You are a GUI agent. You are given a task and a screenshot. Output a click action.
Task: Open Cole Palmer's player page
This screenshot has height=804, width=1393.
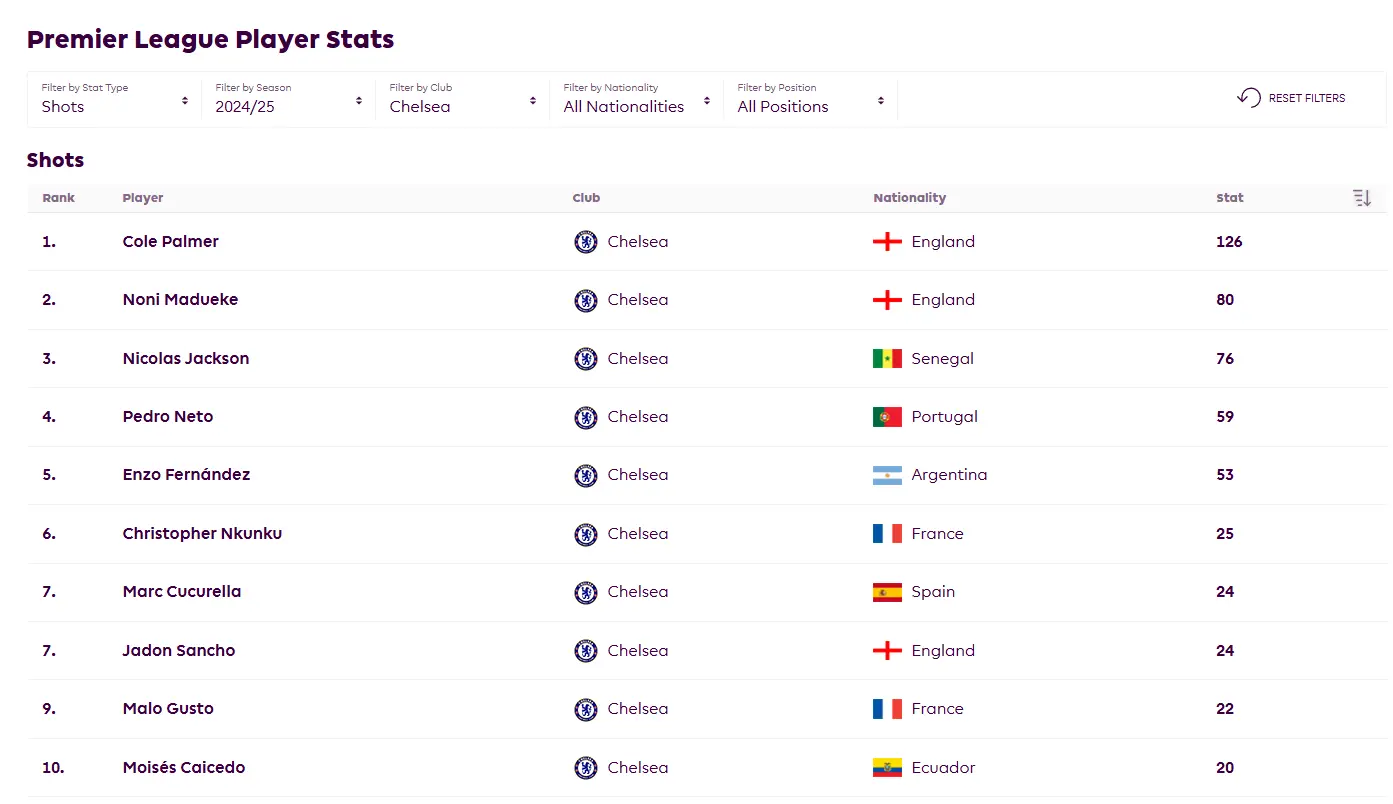pos(170,242)
